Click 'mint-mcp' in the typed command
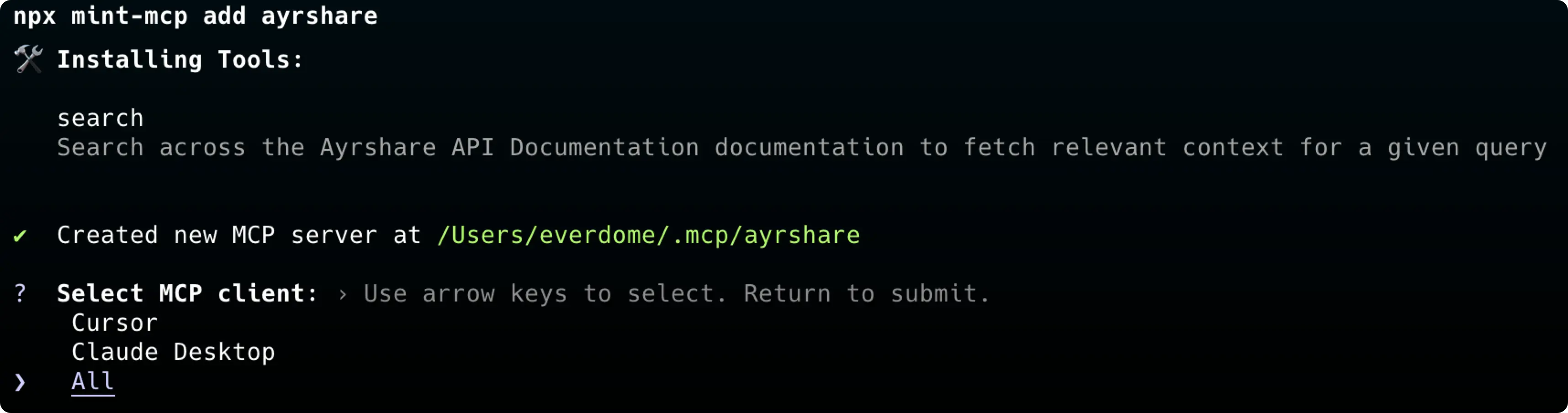This screenshot has height=413, width=1568. pos(129,16)
